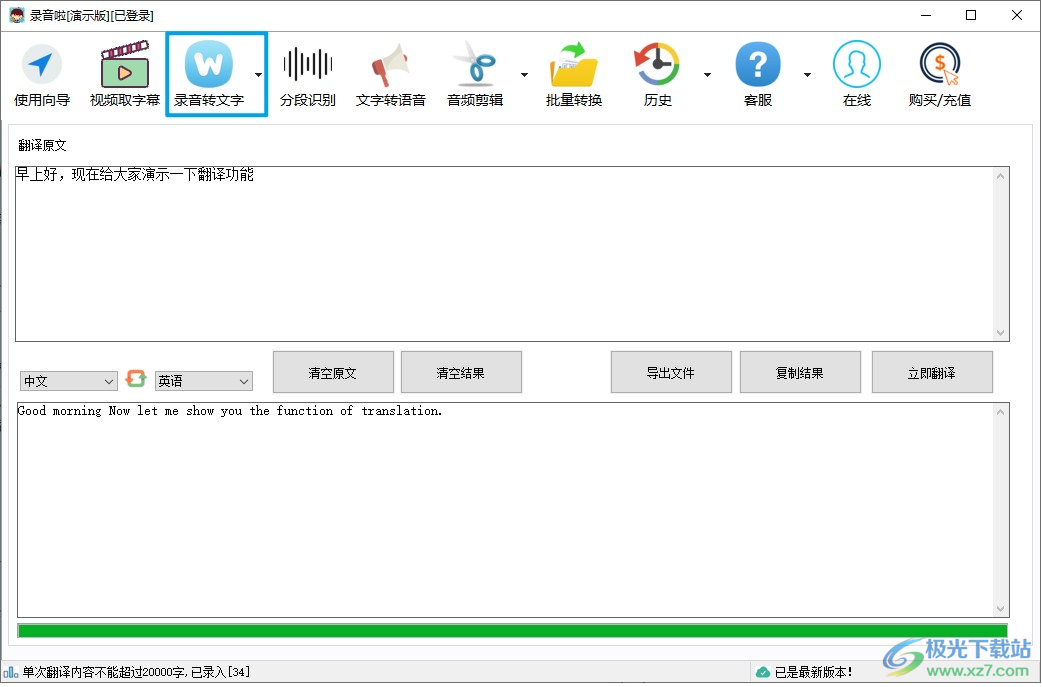Click the 清空原文 button
Image resolution: width=1042 pixels, height=687 pixels.
[333, 373]
